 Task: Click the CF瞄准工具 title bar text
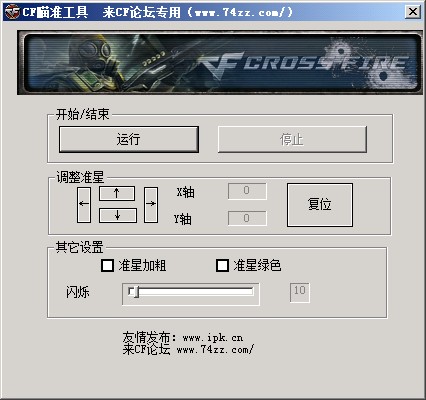click(55, 12)
